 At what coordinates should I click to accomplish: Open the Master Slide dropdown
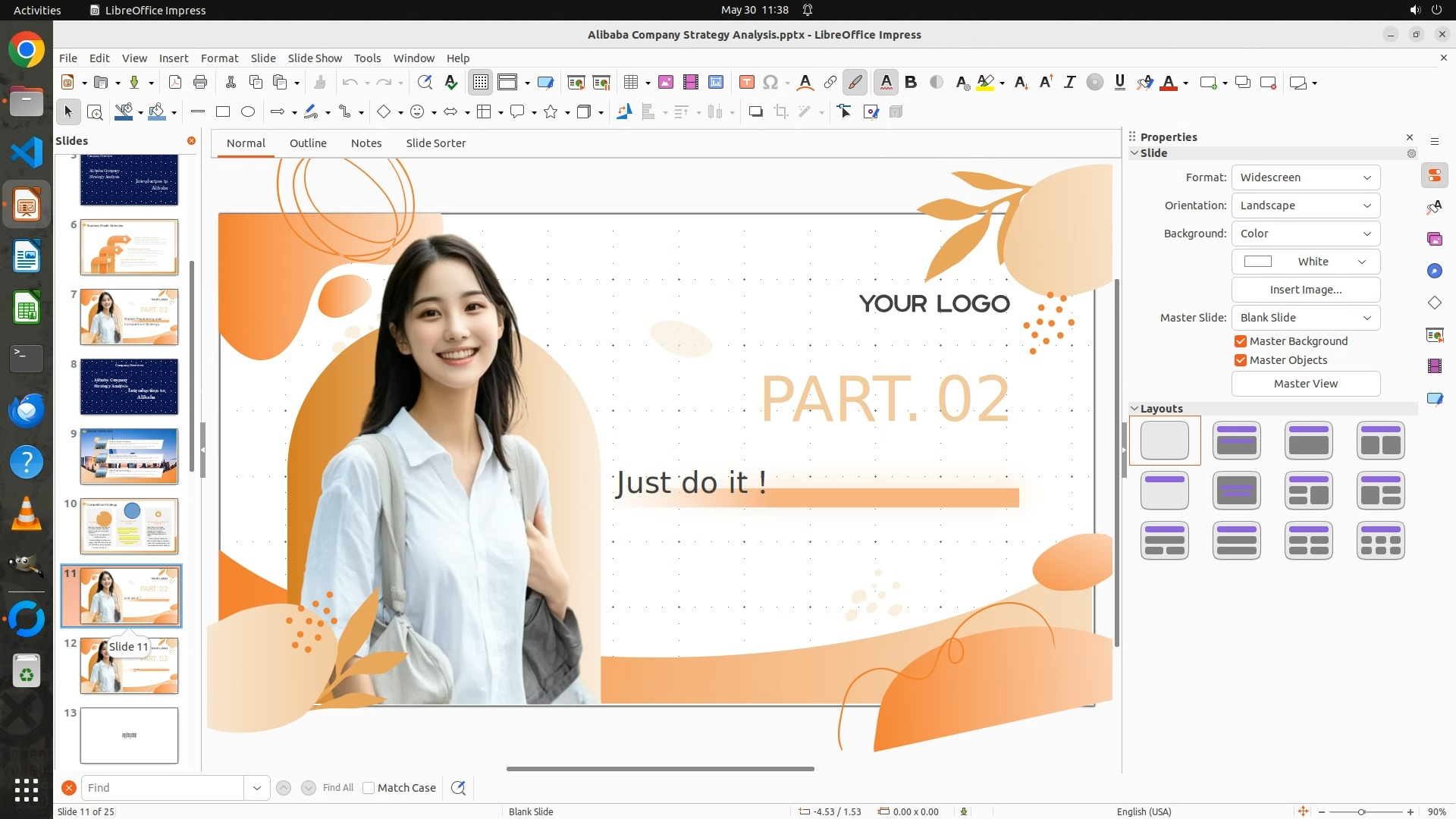(x=1305, y=318)
